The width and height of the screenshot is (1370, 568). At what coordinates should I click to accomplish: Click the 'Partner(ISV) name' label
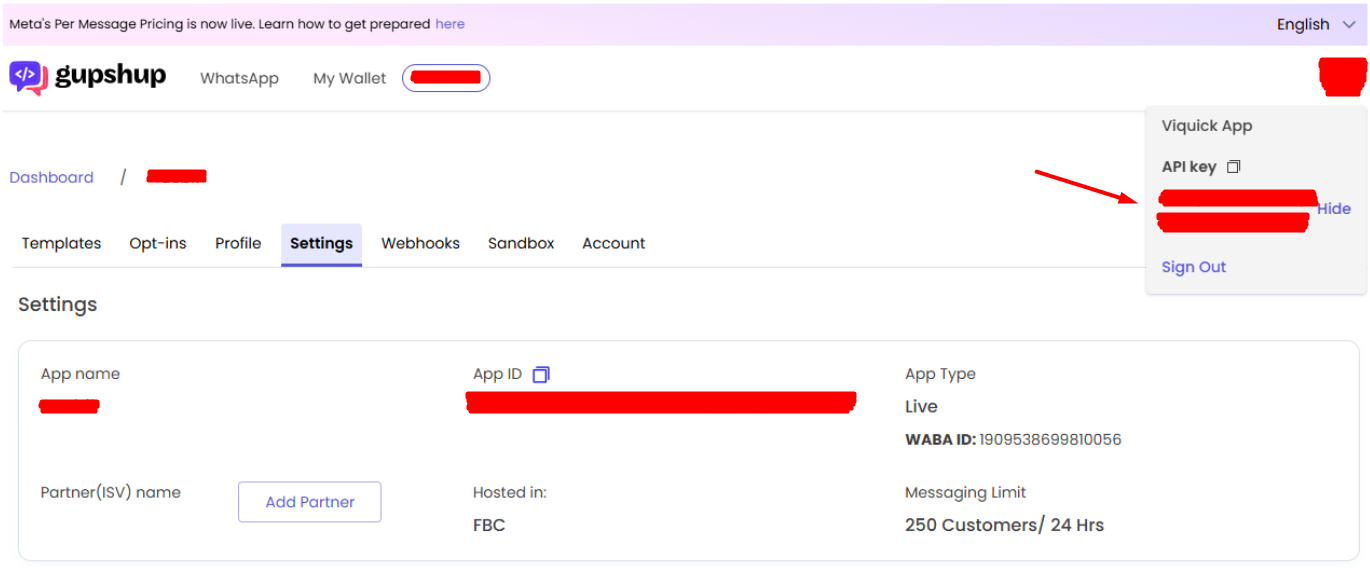point(110,492)
